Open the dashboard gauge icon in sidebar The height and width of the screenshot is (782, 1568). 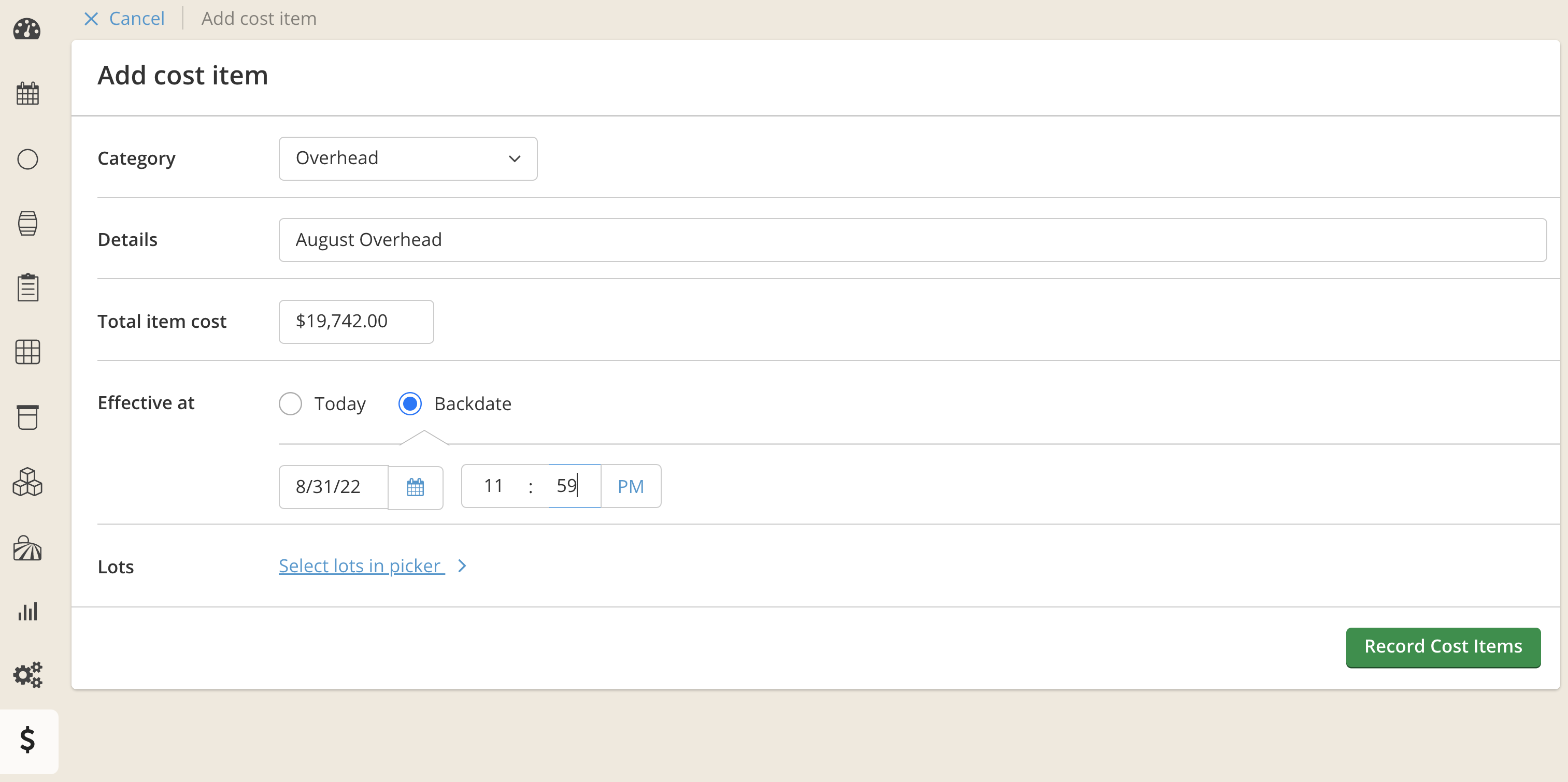click(27, 29)
